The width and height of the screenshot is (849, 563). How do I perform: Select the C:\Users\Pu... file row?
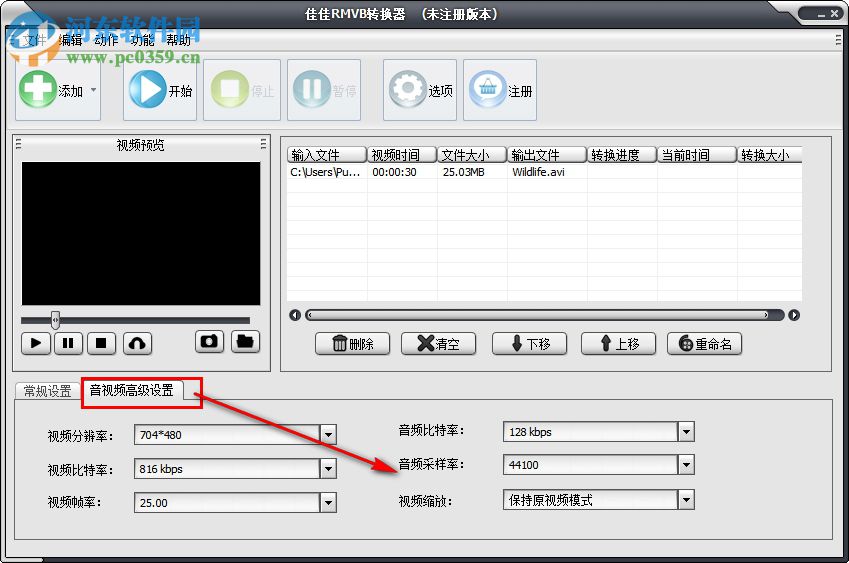pos(544,172)
